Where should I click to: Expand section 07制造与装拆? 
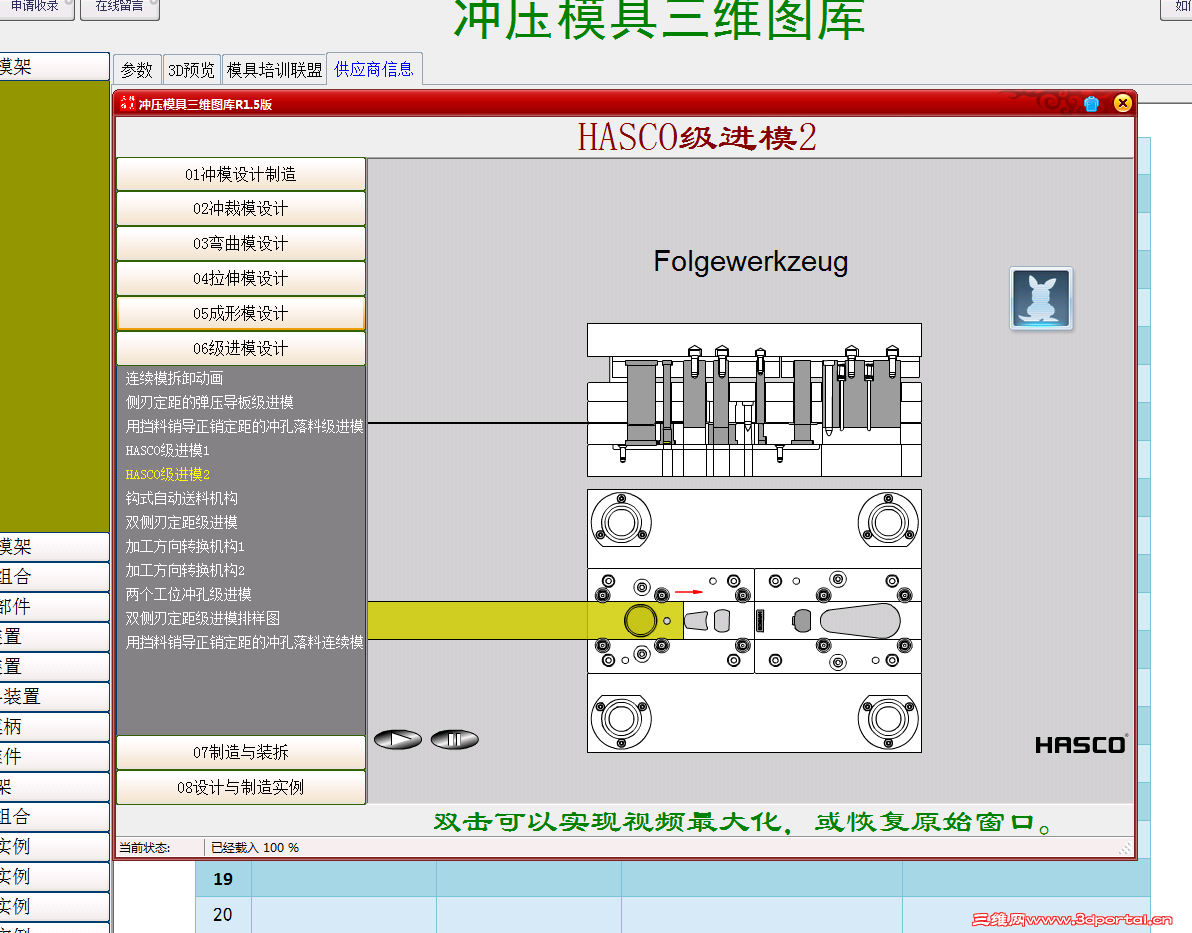point(241,752)
